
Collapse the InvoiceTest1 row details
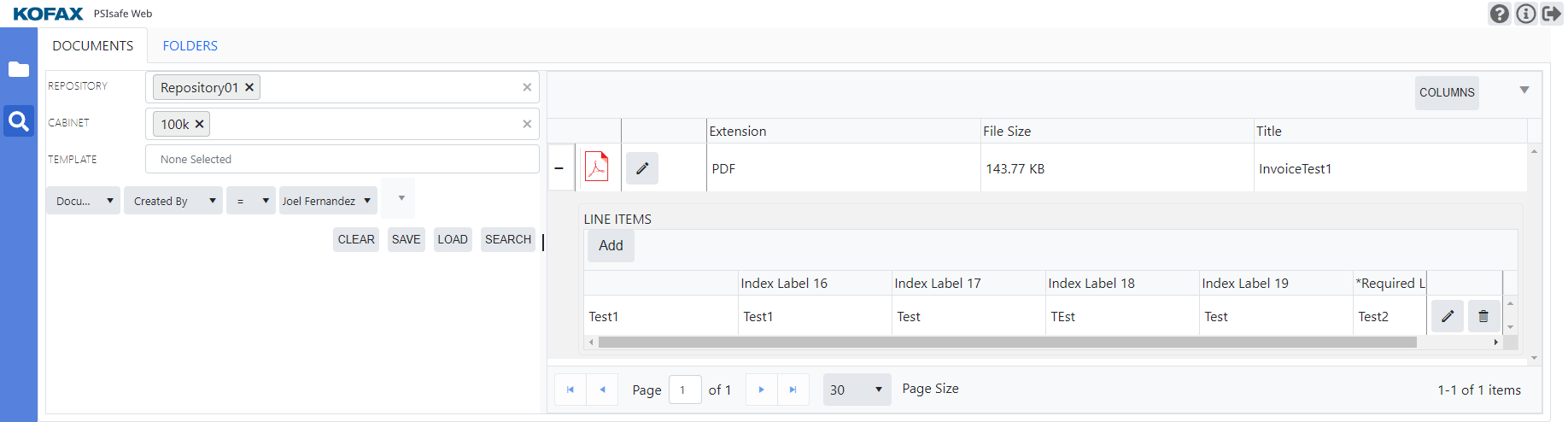point(559,168)
